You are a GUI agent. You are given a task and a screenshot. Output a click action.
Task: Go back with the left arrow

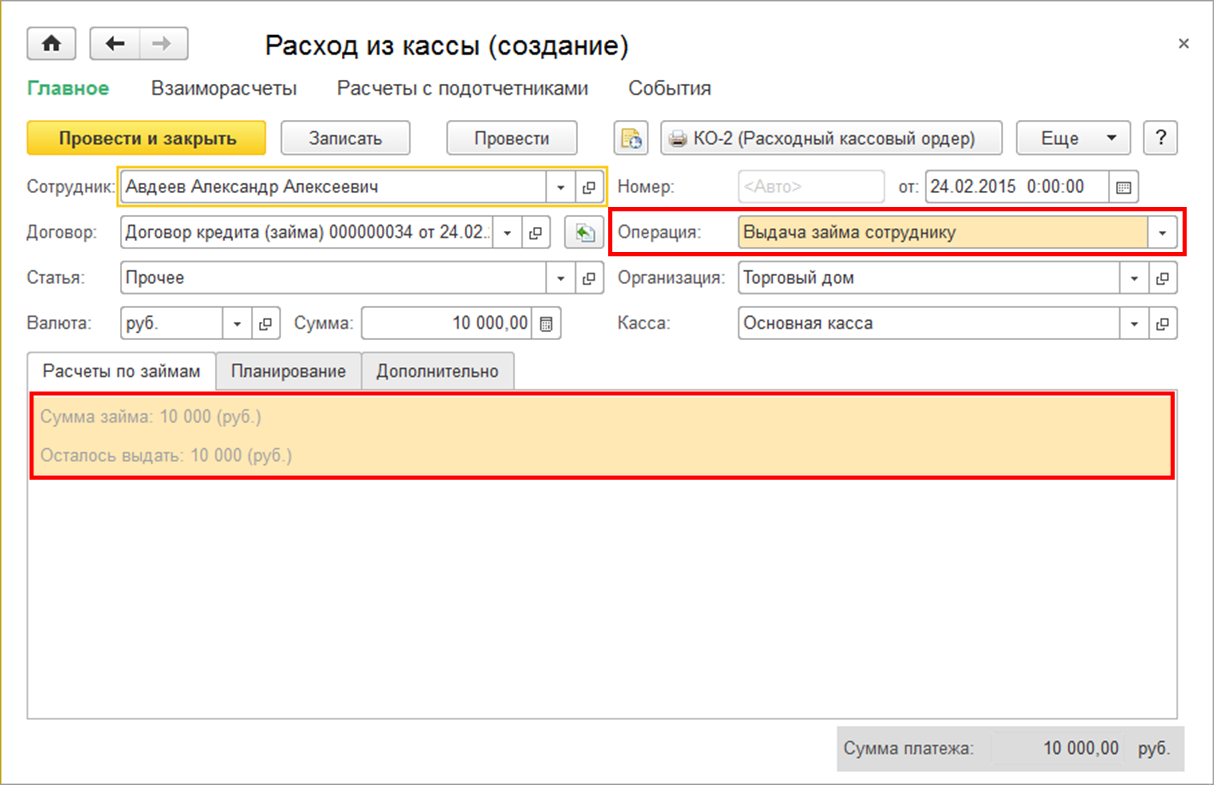pos(114,44)
